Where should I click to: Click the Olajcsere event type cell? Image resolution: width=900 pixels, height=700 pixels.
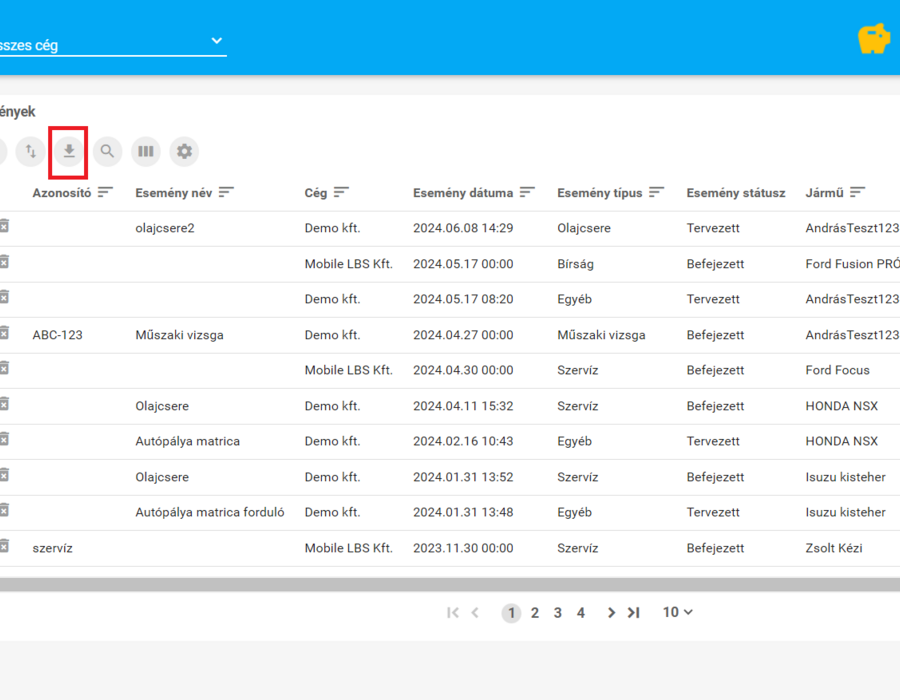point(584,228)
